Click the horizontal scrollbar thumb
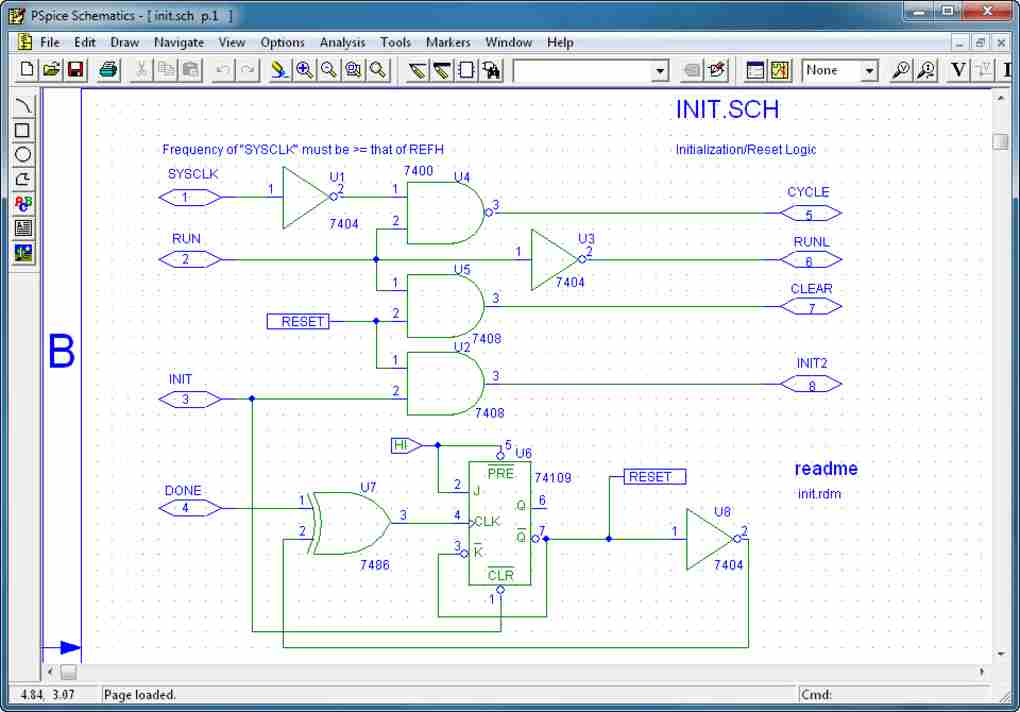The width and height of the screenshot is (1020, 712). [68, 672]
